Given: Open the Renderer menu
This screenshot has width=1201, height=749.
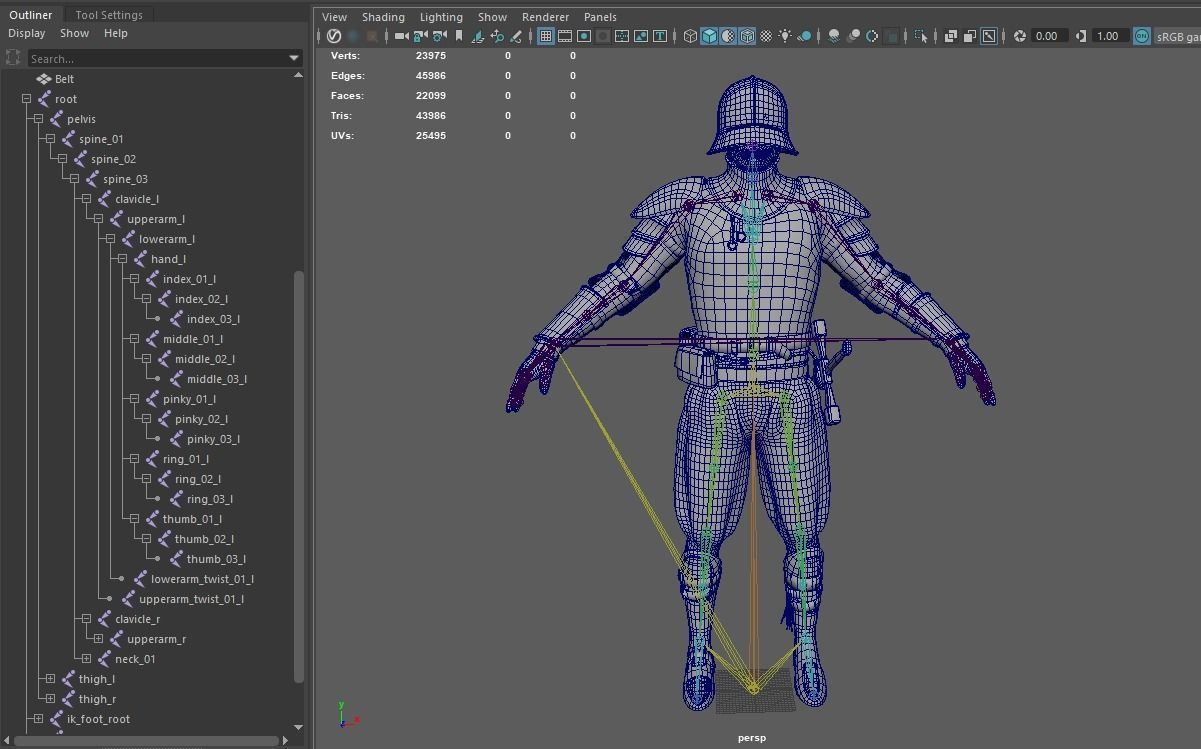Looking at the screenshot, I should click(x=545, y=17).
